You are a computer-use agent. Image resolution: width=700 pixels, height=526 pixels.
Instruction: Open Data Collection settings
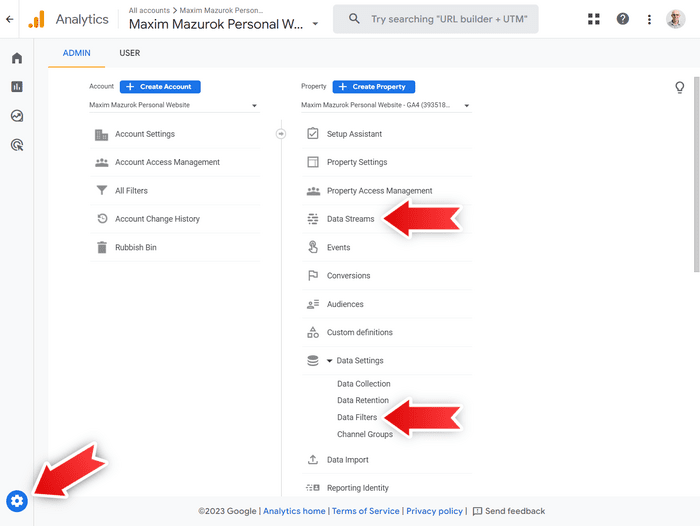[363, 384]
